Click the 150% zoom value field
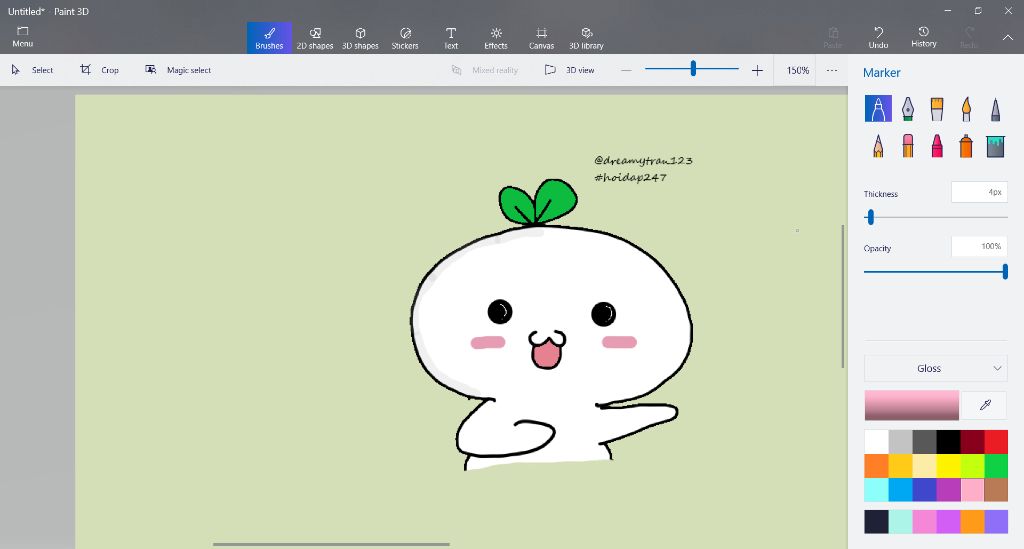1024x549 pixels. (797, 71)
